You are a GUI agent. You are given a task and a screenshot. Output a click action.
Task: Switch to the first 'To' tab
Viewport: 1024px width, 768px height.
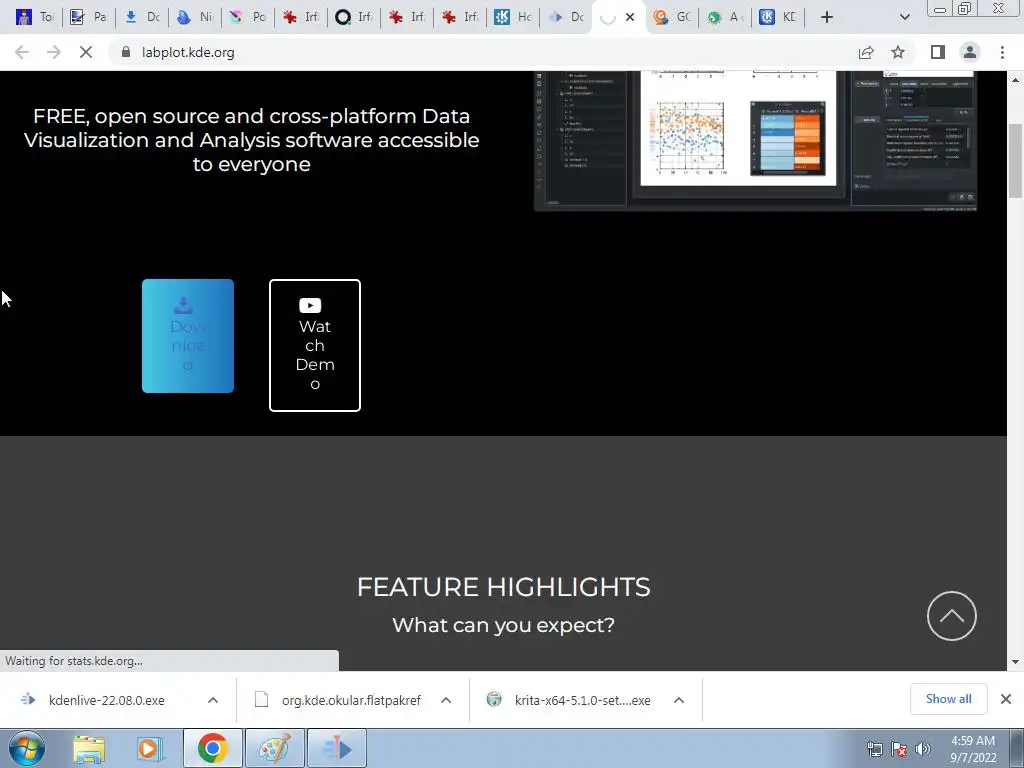tap(35, 17)
